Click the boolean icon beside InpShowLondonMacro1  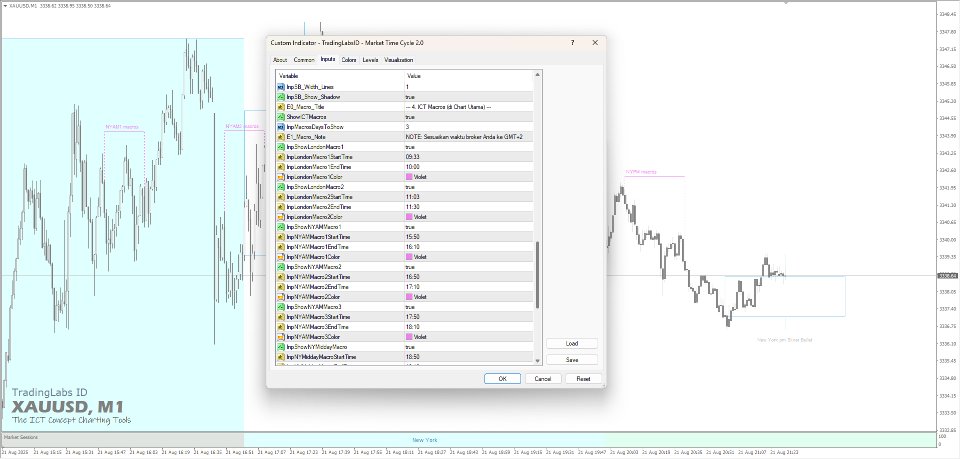coord(281,147)
